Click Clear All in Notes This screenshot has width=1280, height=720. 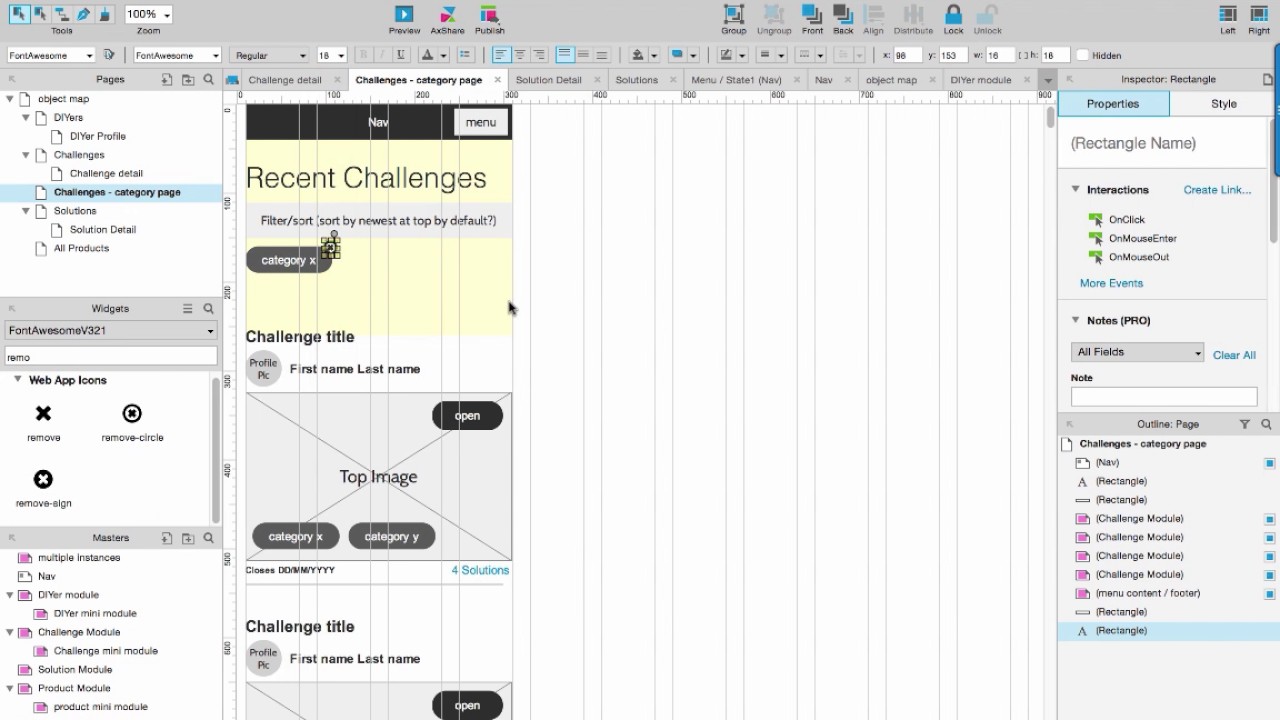tap(1234, 355)
